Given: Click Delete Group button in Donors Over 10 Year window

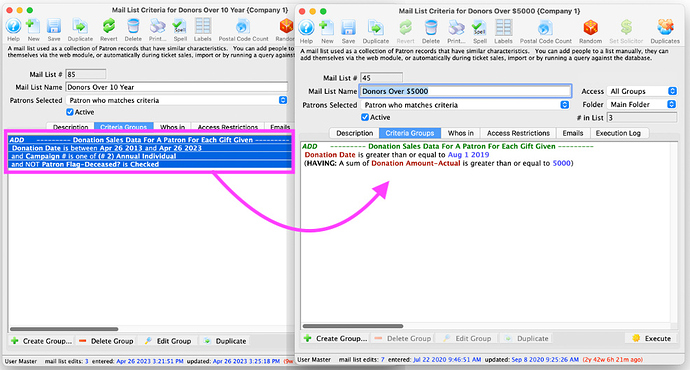Looking at the screenshot, I should tap(106, 341).
